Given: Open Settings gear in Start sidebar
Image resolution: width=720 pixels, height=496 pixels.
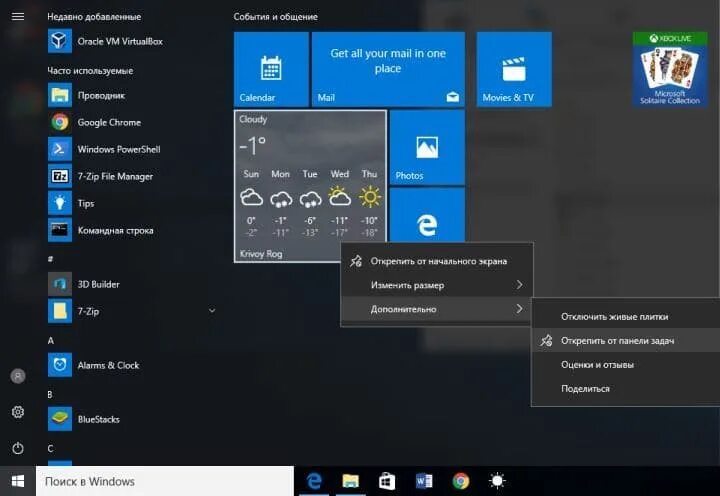Looking at the screenshot, I should coord(18,412).
